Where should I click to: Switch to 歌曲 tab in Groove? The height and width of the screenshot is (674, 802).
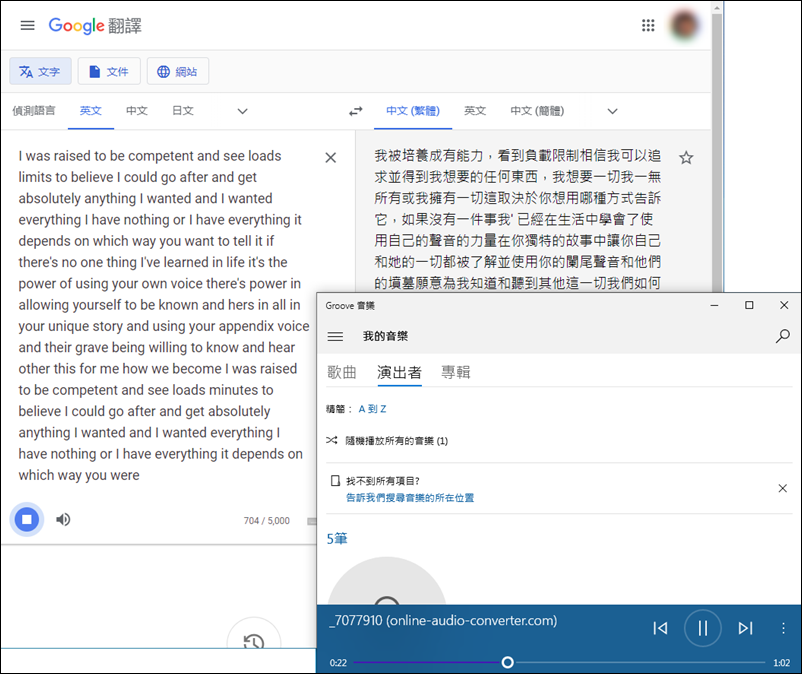pos(342,372)
